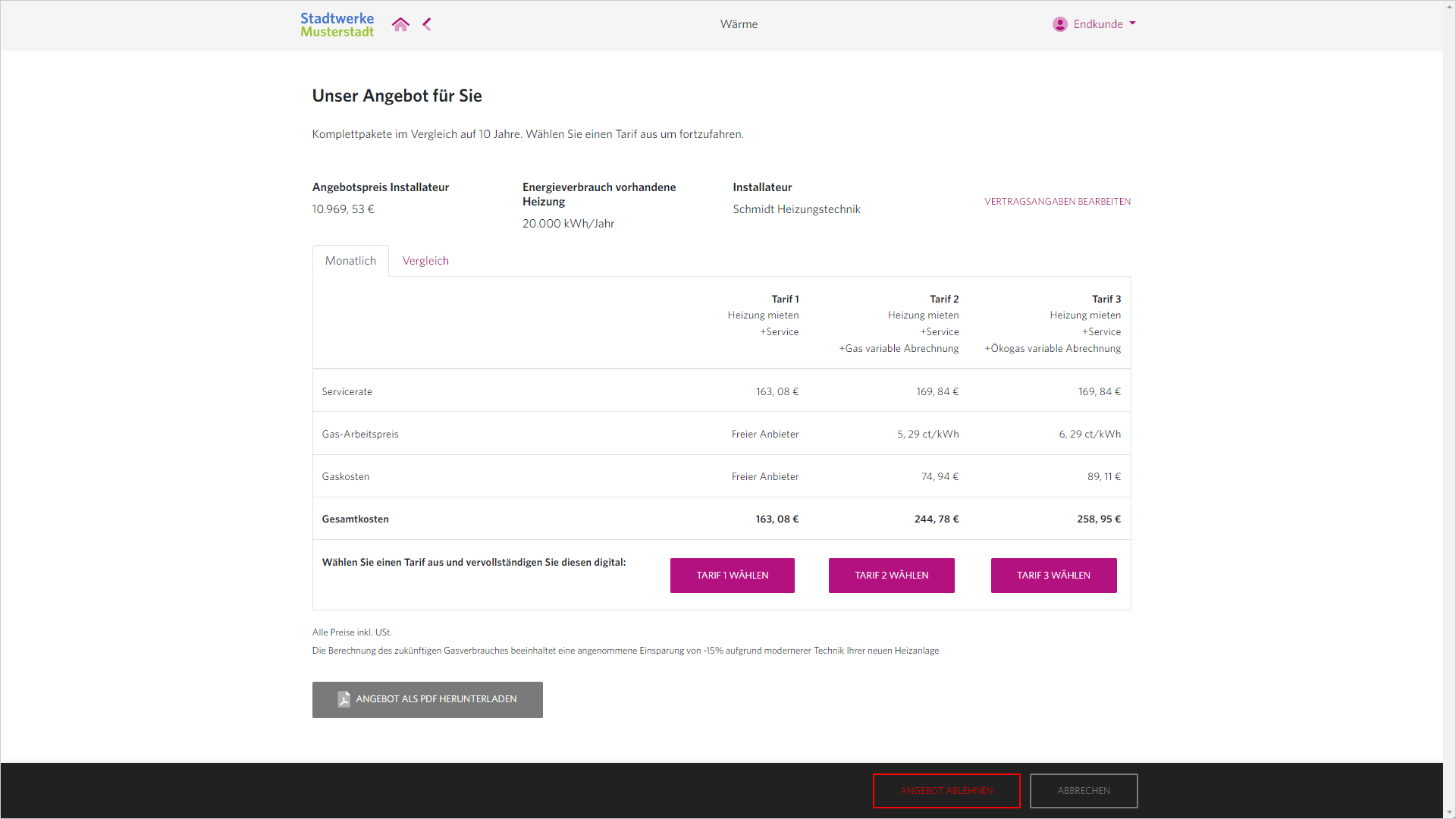1456x819 pixels.
Task: Click the Wärme page title
Action: pyautogui.click(x=739, y=24)
